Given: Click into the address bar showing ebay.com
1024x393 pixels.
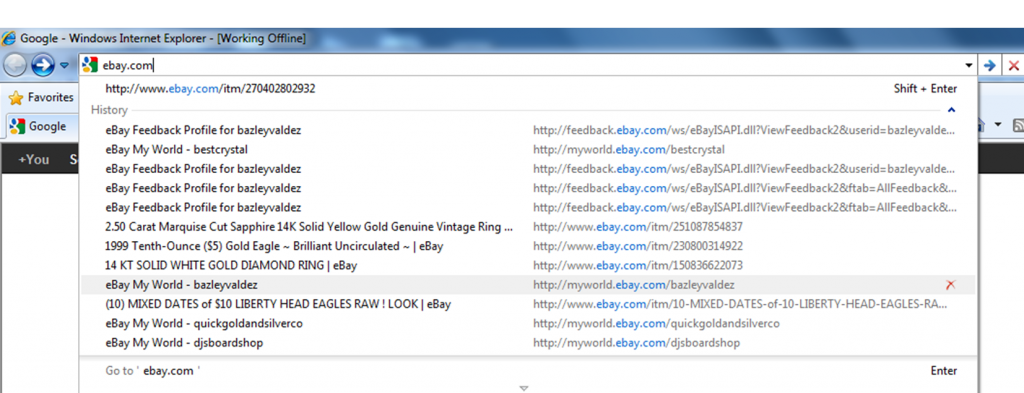Looking at the screenshot, I should pos(529,65).
